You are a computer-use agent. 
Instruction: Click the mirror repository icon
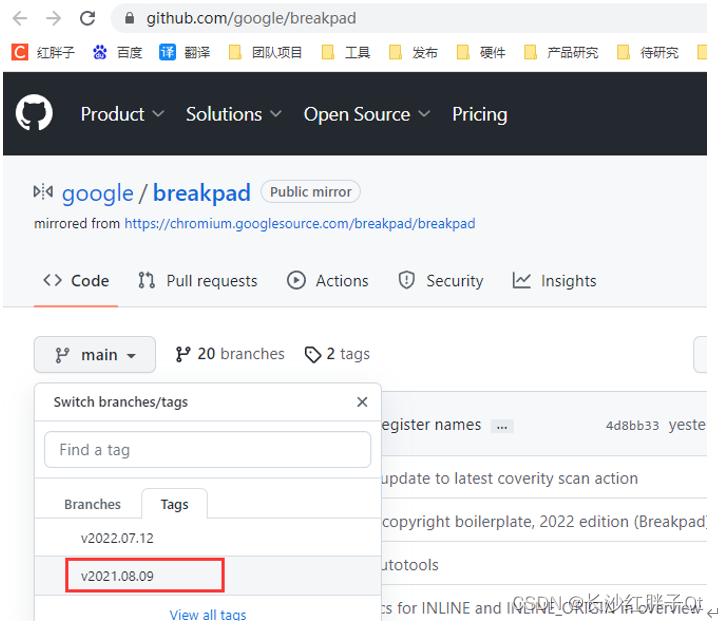(43, 192)
